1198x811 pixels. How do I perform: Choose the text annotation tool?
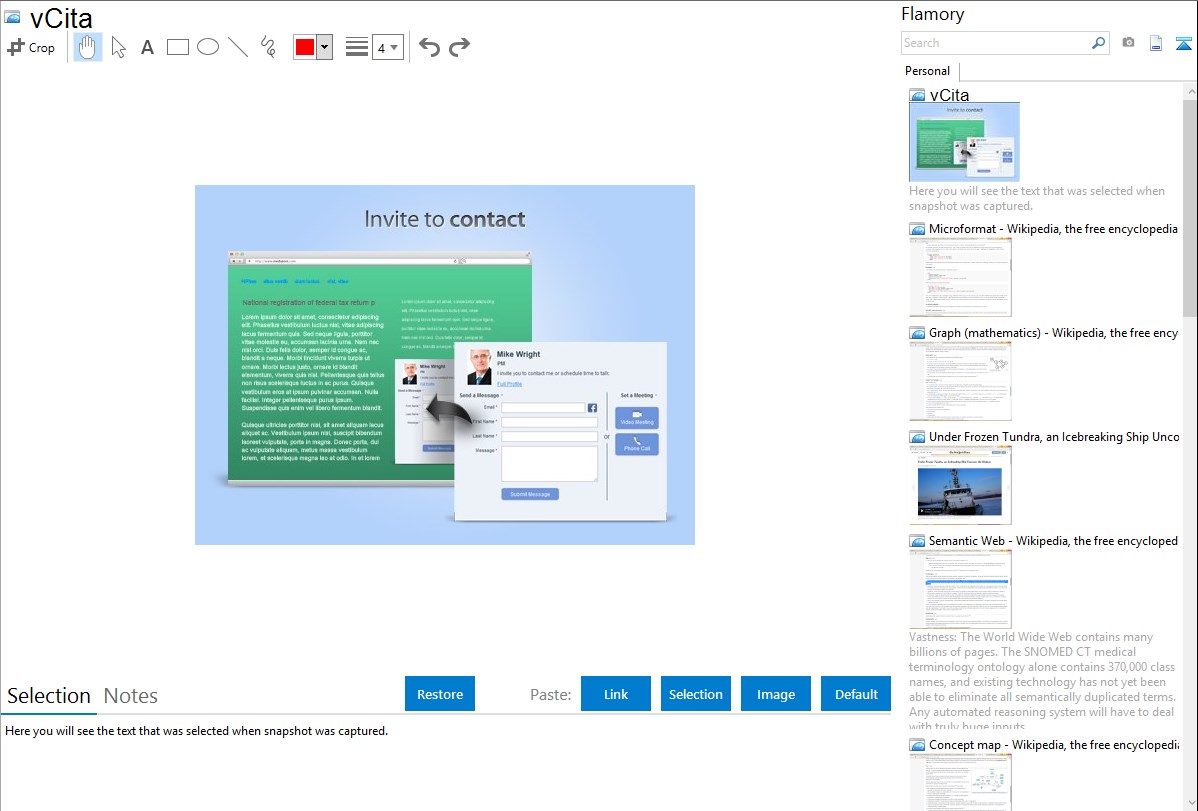[x=147, y=47]
